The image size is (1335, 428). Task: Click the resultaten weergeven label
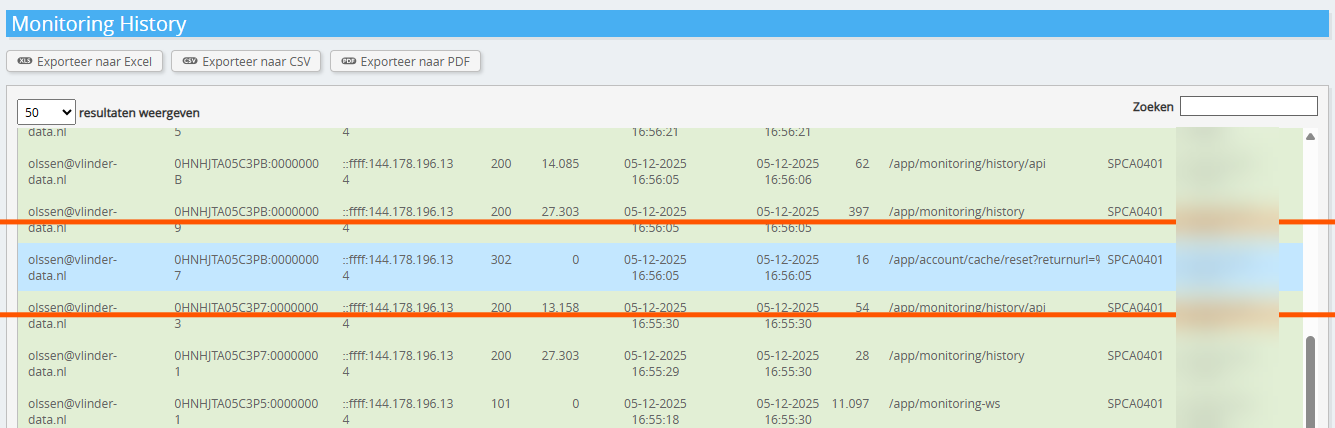(138, 113)
